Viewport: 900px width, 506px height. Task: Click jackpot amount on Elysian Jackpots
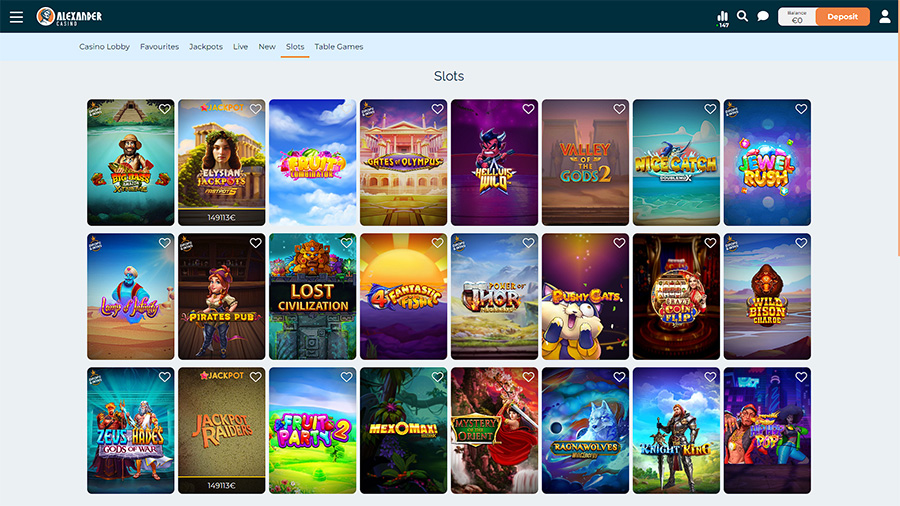coord(222,217)
